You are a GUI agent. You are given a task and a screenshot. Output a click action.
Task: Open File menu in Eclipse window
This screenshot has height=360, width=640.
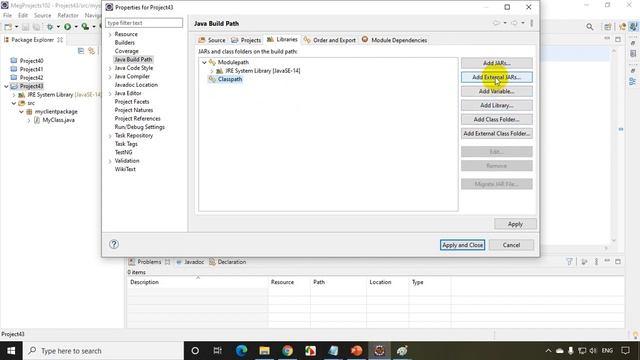pyautogui.click(x=7, y=16)
